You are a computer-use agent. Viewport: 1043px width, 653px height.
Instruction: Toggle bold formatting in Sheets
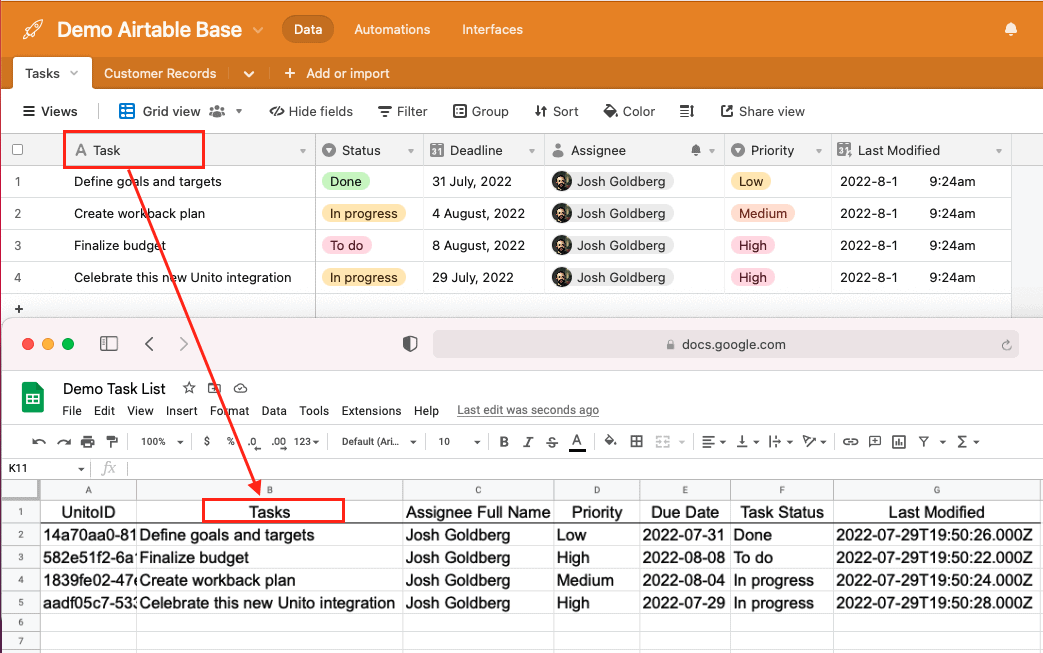504,442
